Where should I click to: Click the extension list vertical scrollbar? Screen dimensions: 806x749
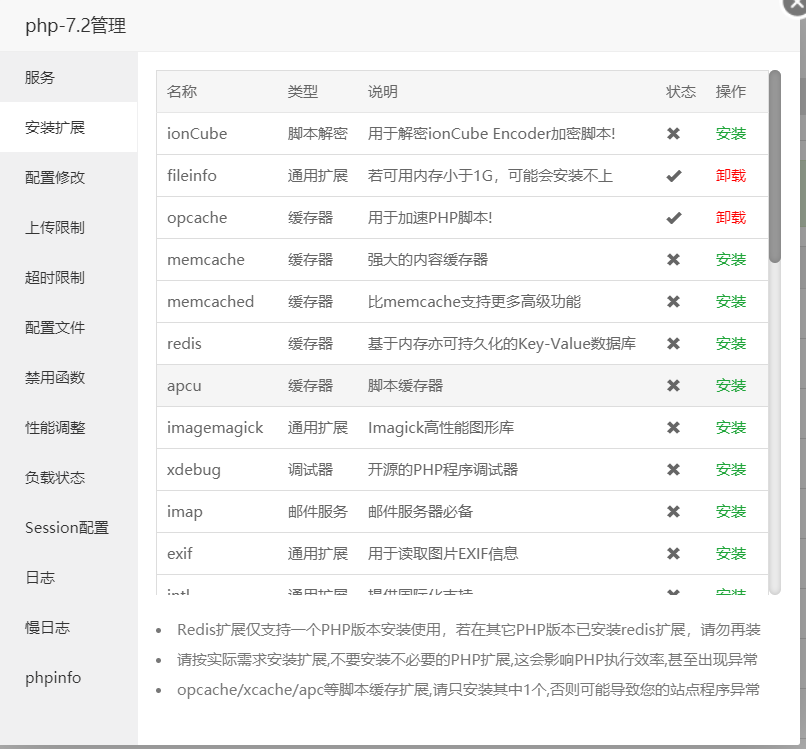(x=775, y=166)
